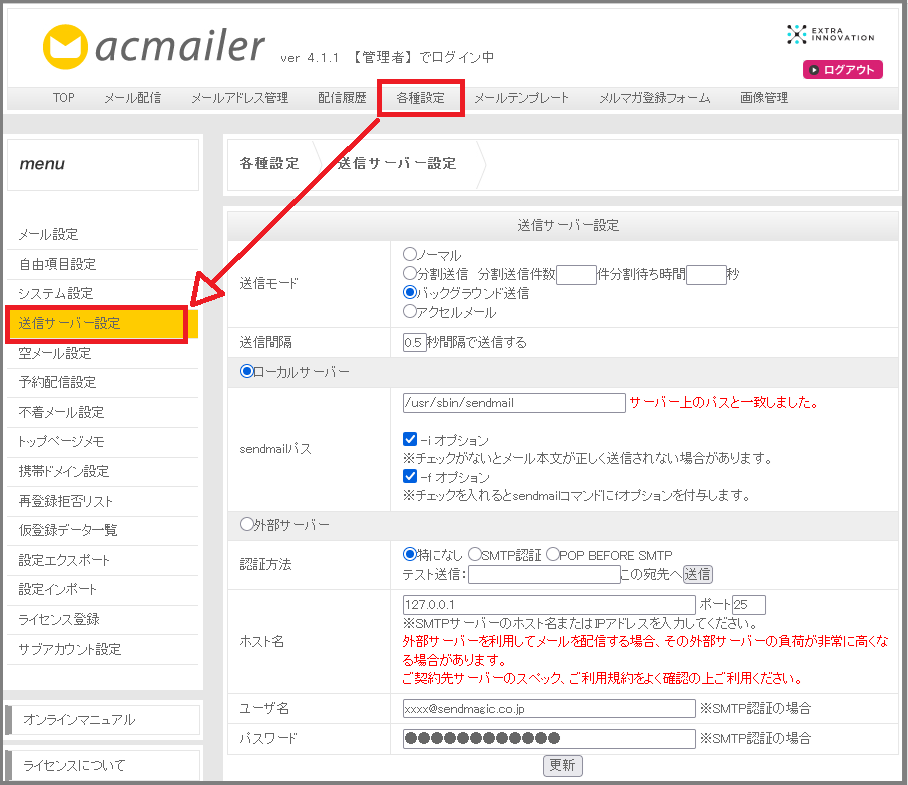Click 不着メール設定 in the left menu
The height and width of the screenshot is (785, 908).
pos(61,412)
